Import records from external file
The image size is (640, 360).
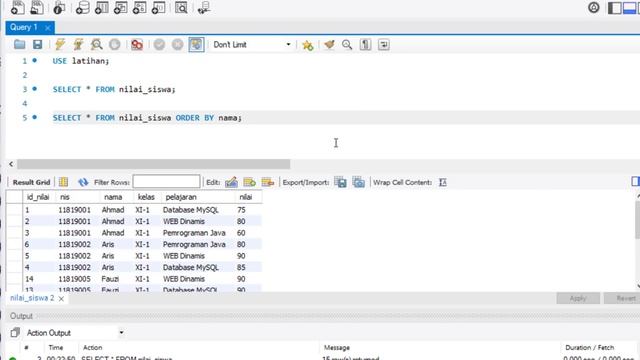358,182
